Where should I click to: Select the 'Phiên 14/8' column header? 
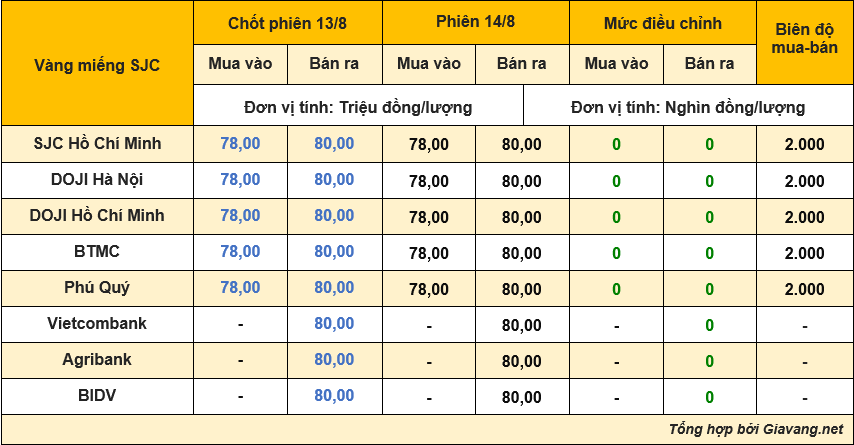(x=475, y=22)
